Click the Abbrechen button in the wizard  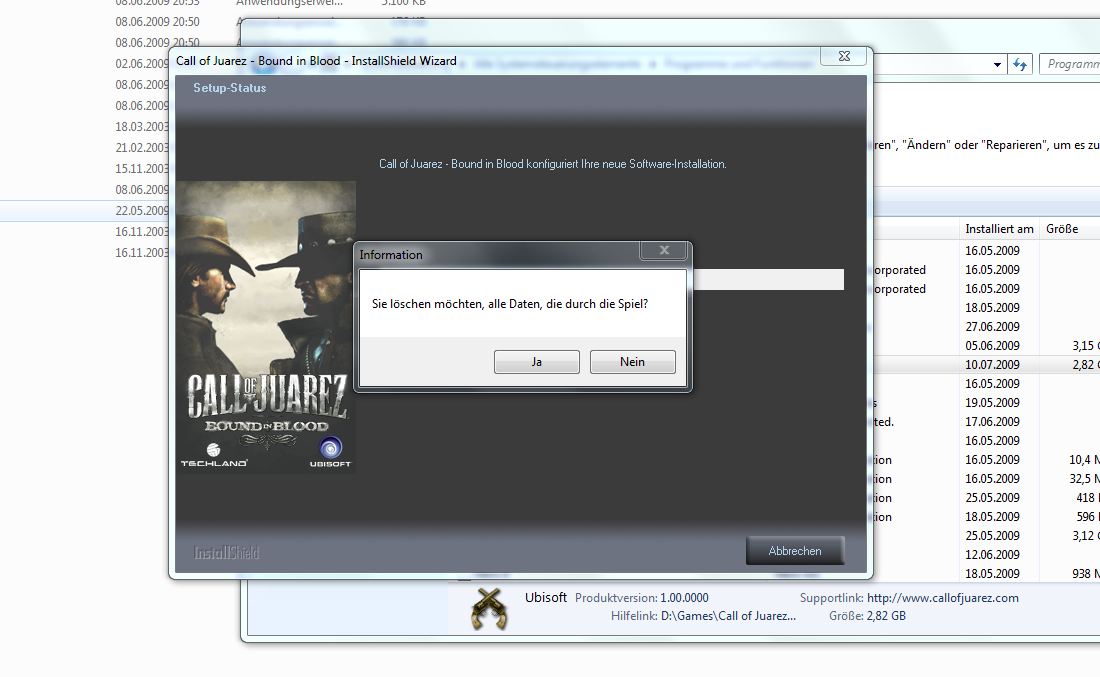(795, 551)
